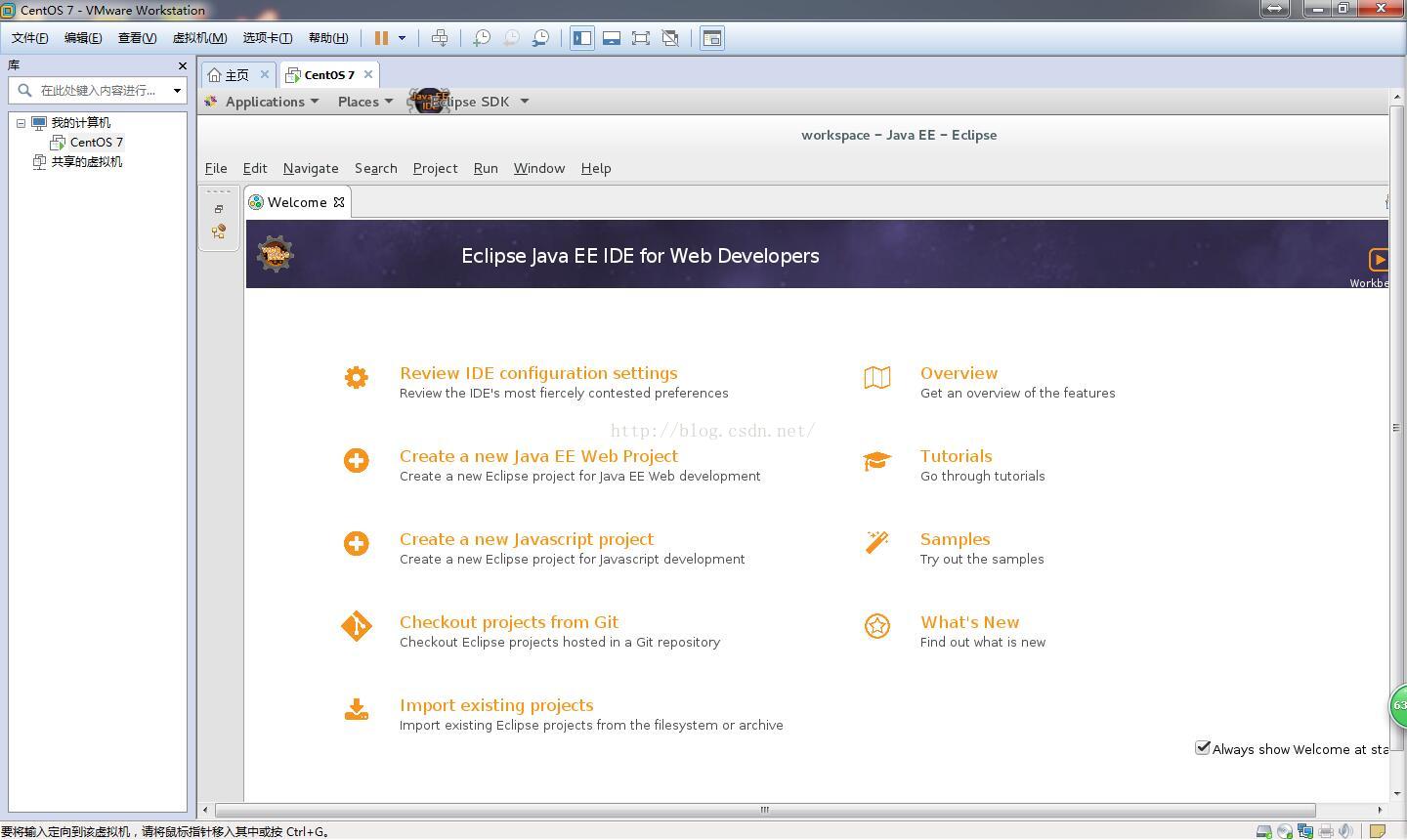The height and width of the screenshot is (840, 1407).
Task: Open Import existing projects link
Action: tap(496, 705)
